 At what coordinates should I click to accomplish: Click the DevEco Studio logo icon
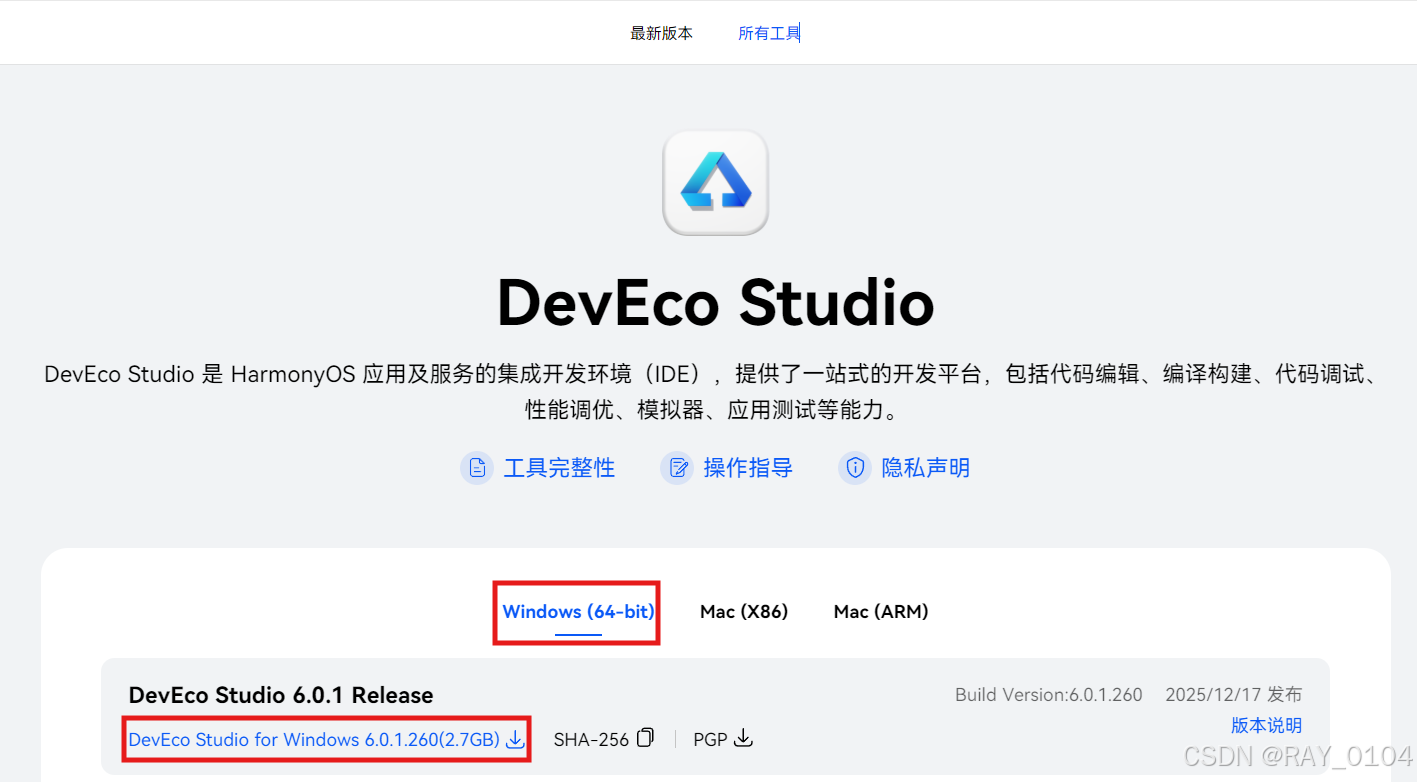(x=716, y=183)
